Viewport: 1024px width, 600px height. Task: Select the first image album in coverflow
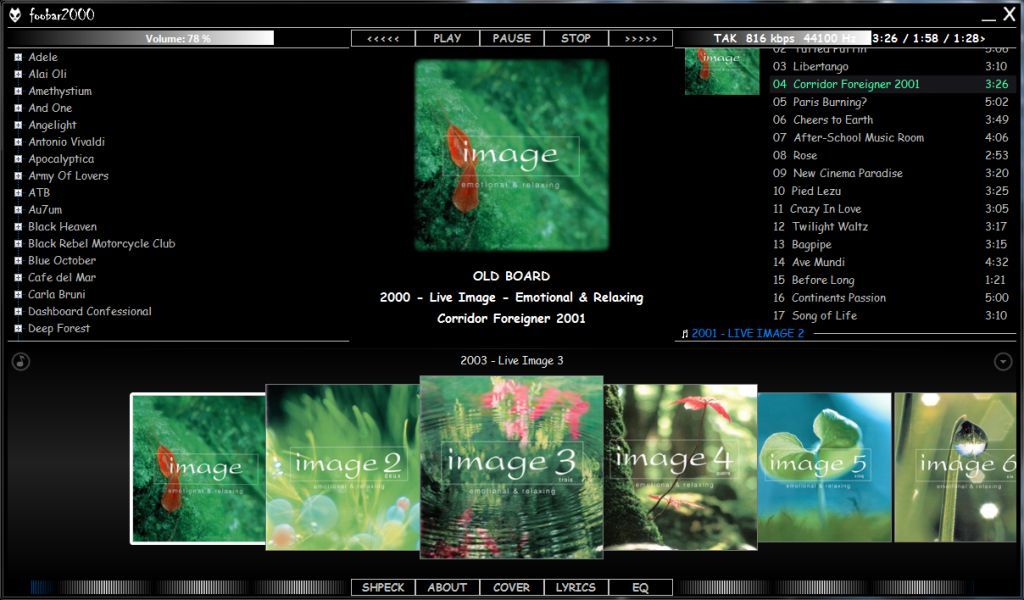pos(199,468)
